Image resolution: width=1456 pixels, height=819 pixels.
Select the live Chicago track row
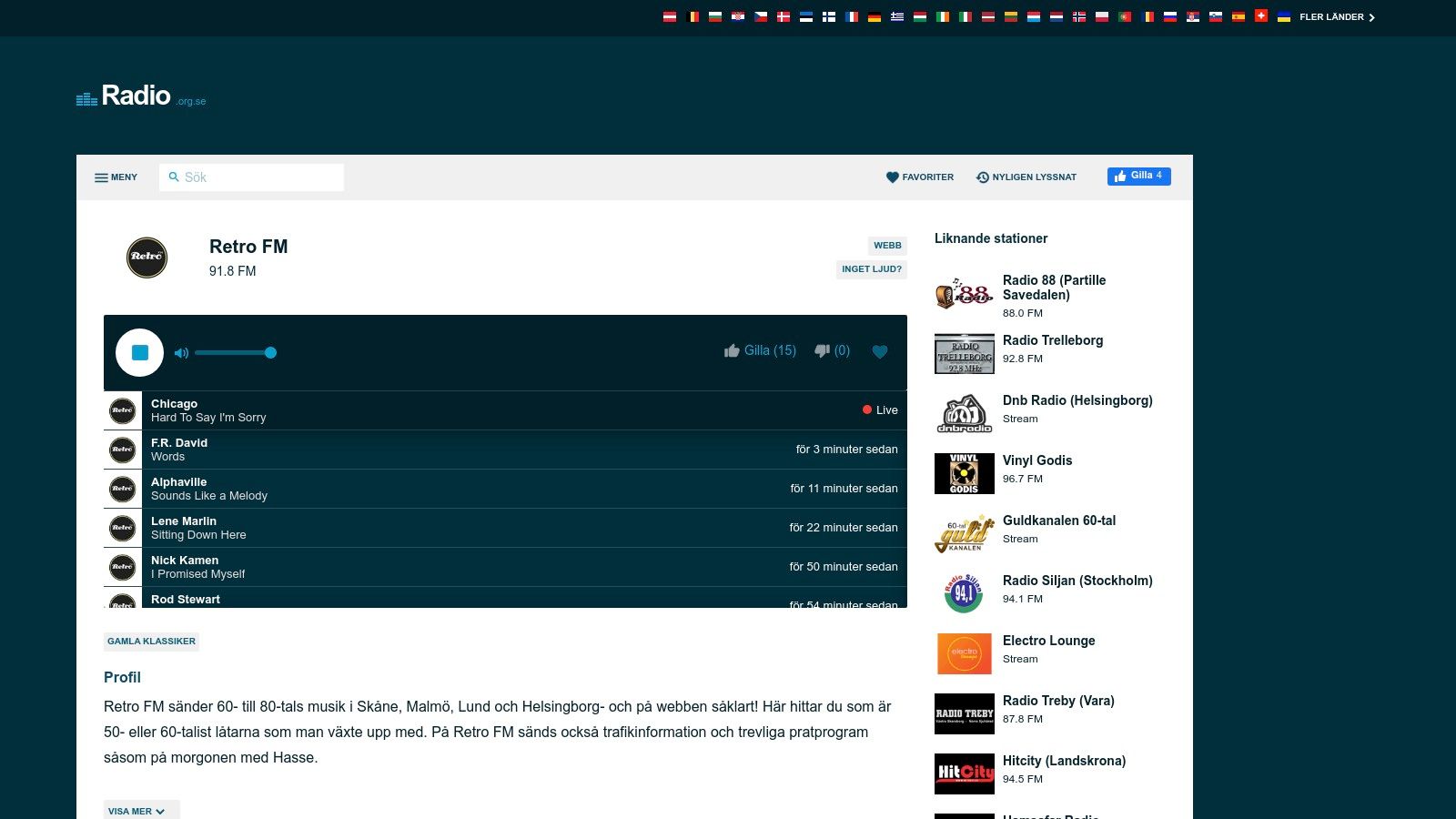coord(505,410)
